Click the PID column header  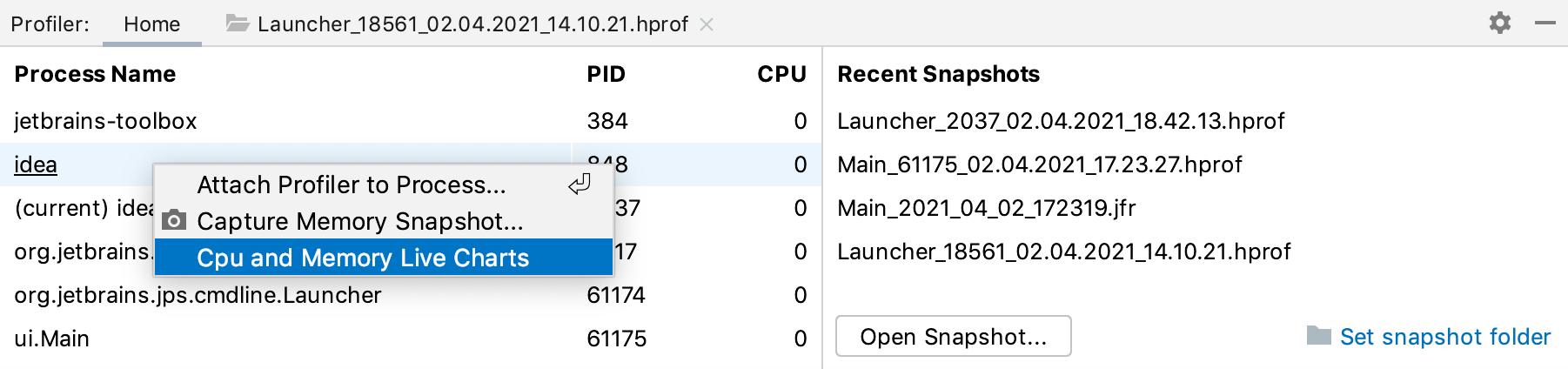[606, 74]
